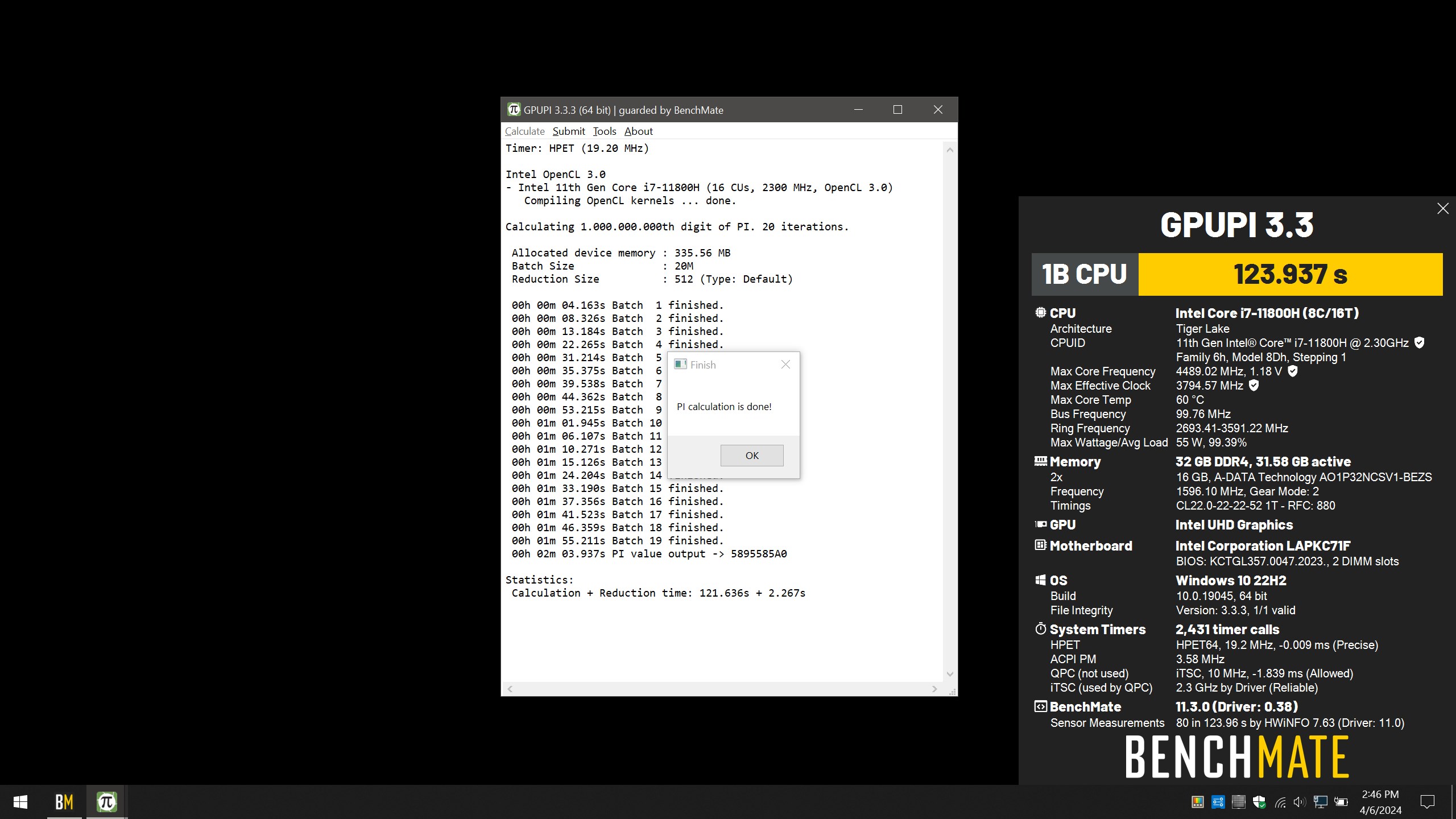Click the verified shield beside 3794.57 MHz
This screenshot has width=1456, height=819.
point(1254,385)
